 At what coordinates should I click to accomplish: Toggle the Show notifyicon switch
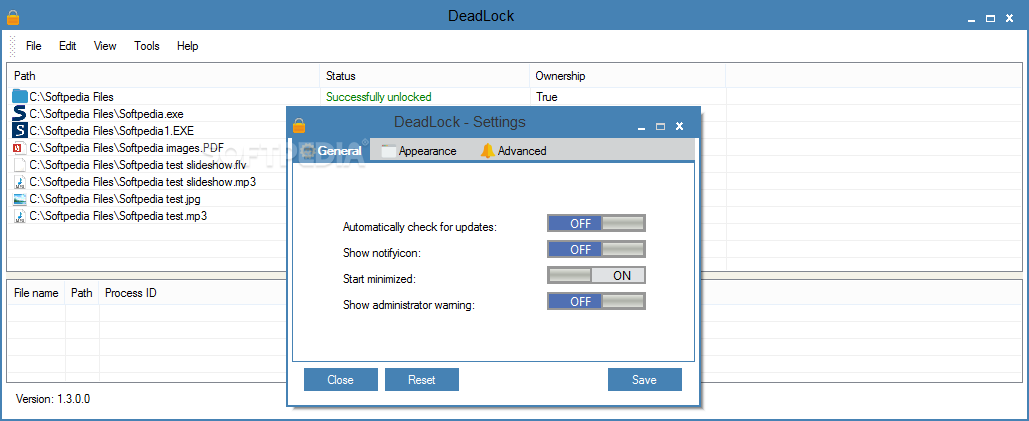tap(597, 249)
